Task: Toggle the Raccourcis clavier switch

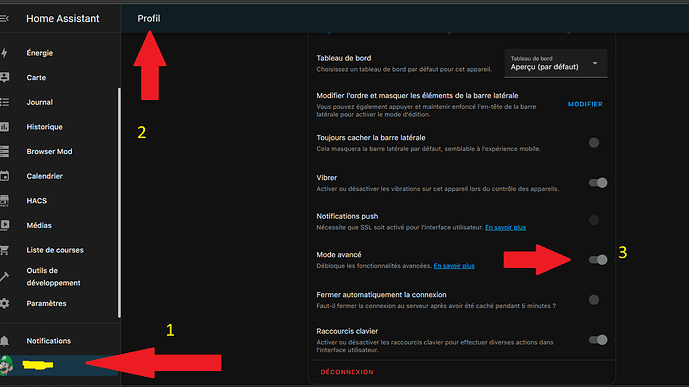Action: pyautogui.click(x=598, y=340)
